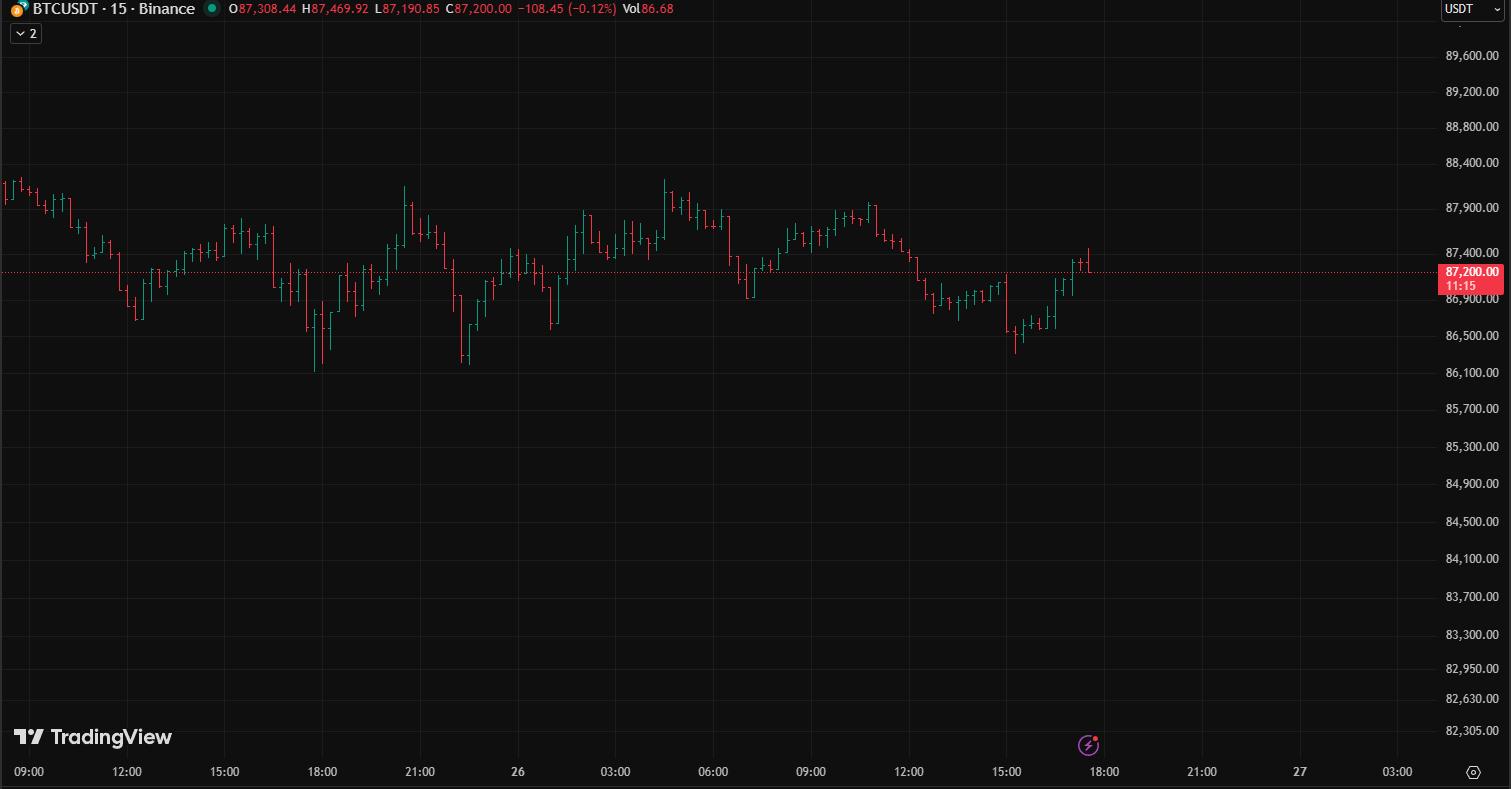Open chart settings hexagon icon

1473,772
